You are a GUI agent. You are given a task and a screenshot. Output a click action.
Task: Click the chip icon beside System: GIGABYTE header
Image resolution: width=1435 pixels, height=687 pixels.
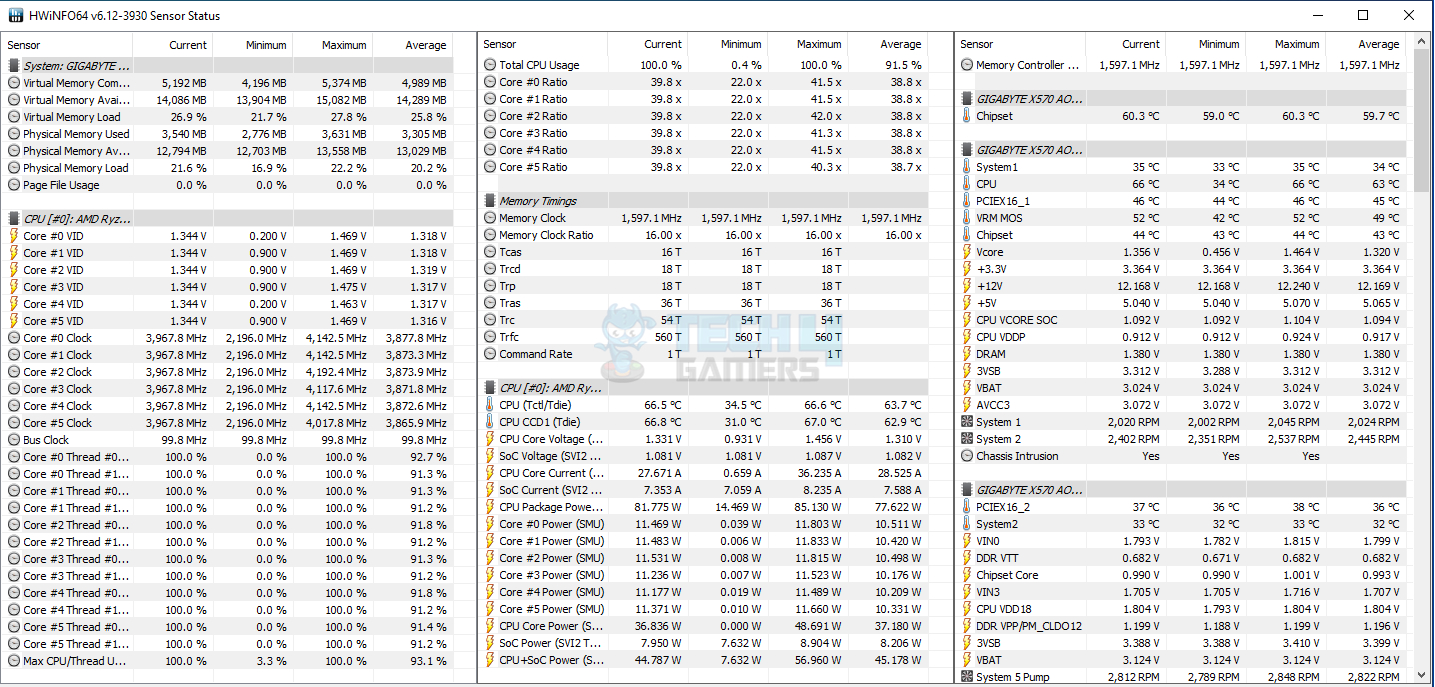click(x=14, y=66)
